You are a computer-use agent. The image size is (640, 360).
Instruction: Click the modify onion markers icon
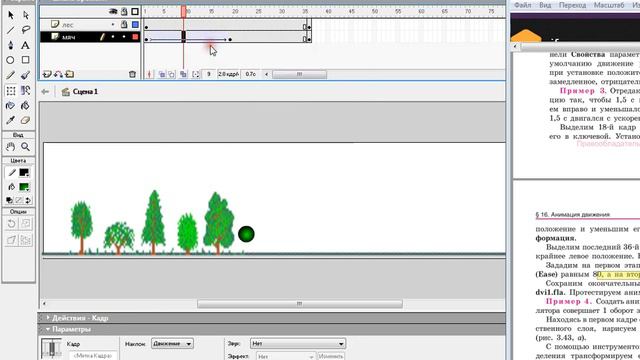point(196,74)
